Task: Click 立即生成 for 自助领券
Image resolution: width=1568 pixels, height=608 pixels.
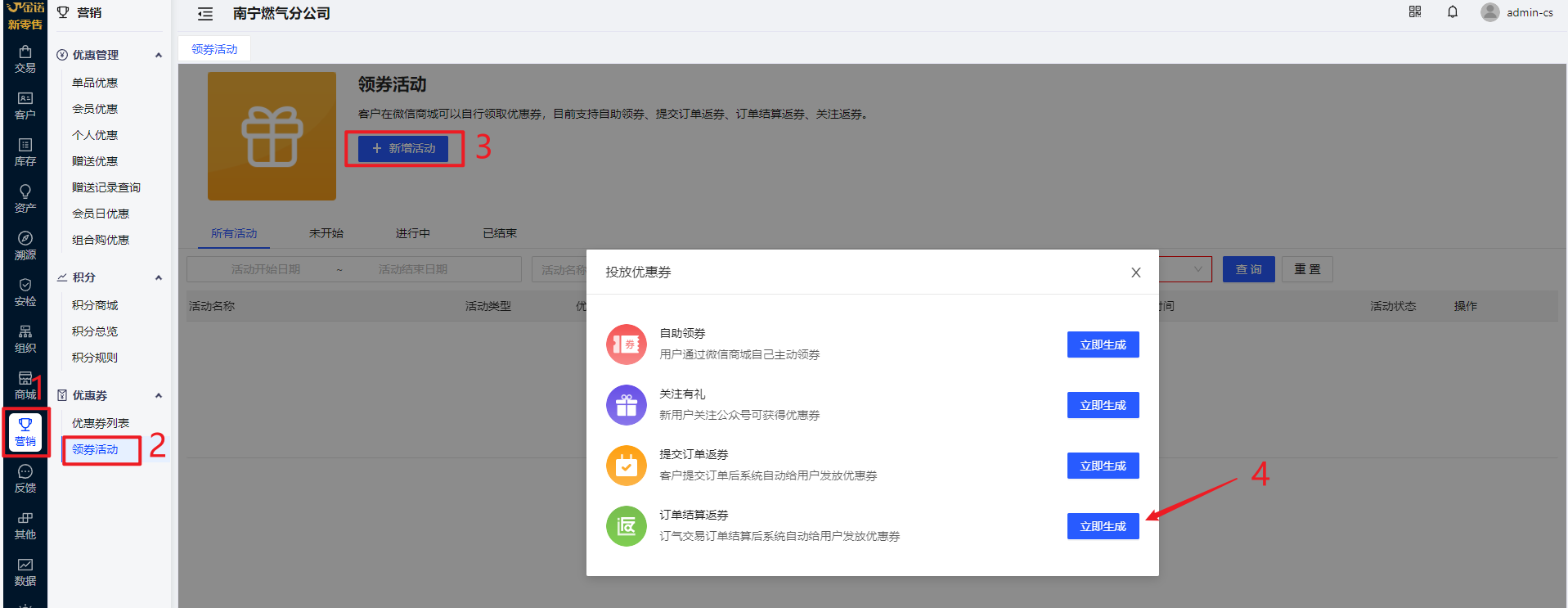Action: 1103,345
